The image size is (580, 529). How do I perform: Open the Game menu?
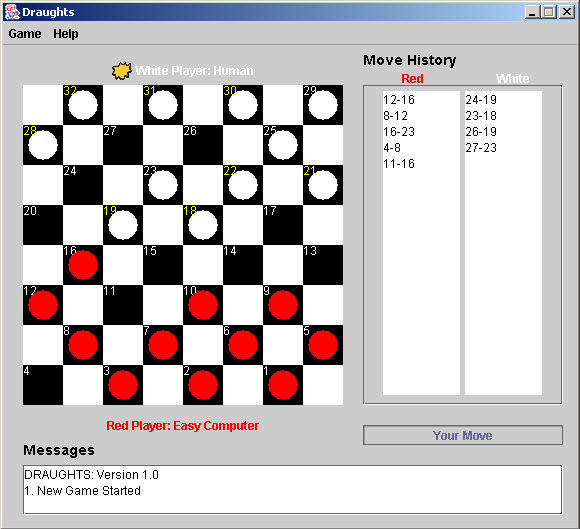click(x=25, y=34)
